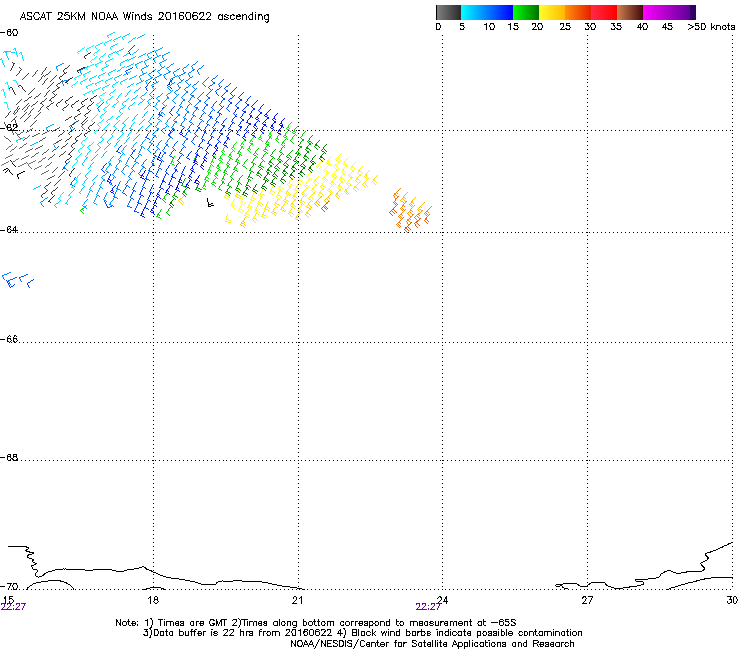Click the brown 35-40 knots legend swatch

[630, 12]
